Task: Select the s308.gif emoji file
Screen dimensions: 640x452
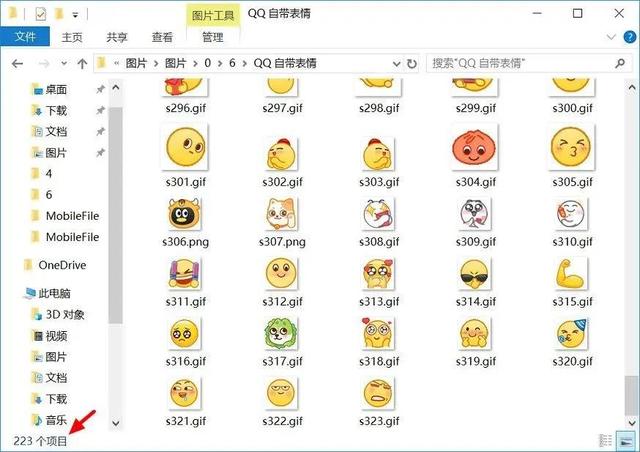Action: (378, 214)
